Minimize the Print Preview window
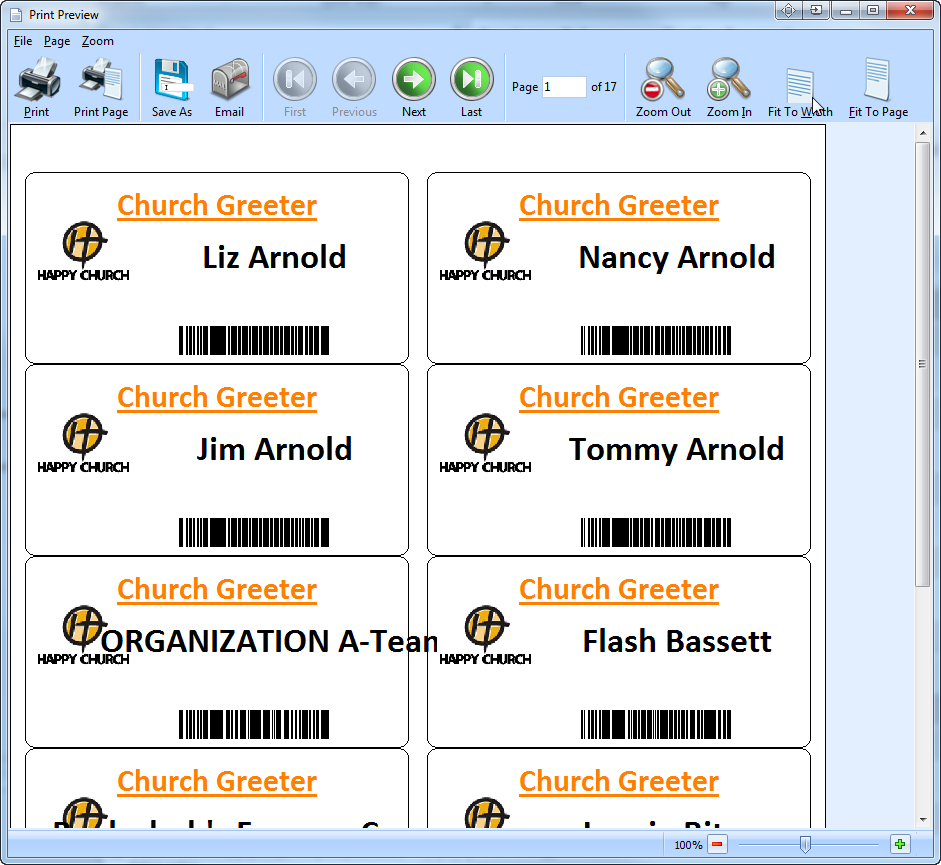The width and height of the screenshot is (941, 865). point(846,10)
